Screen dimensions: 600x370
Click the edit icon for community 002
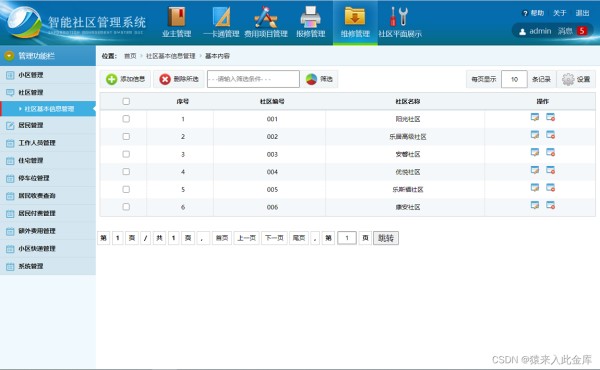click(x=535, y=135)
